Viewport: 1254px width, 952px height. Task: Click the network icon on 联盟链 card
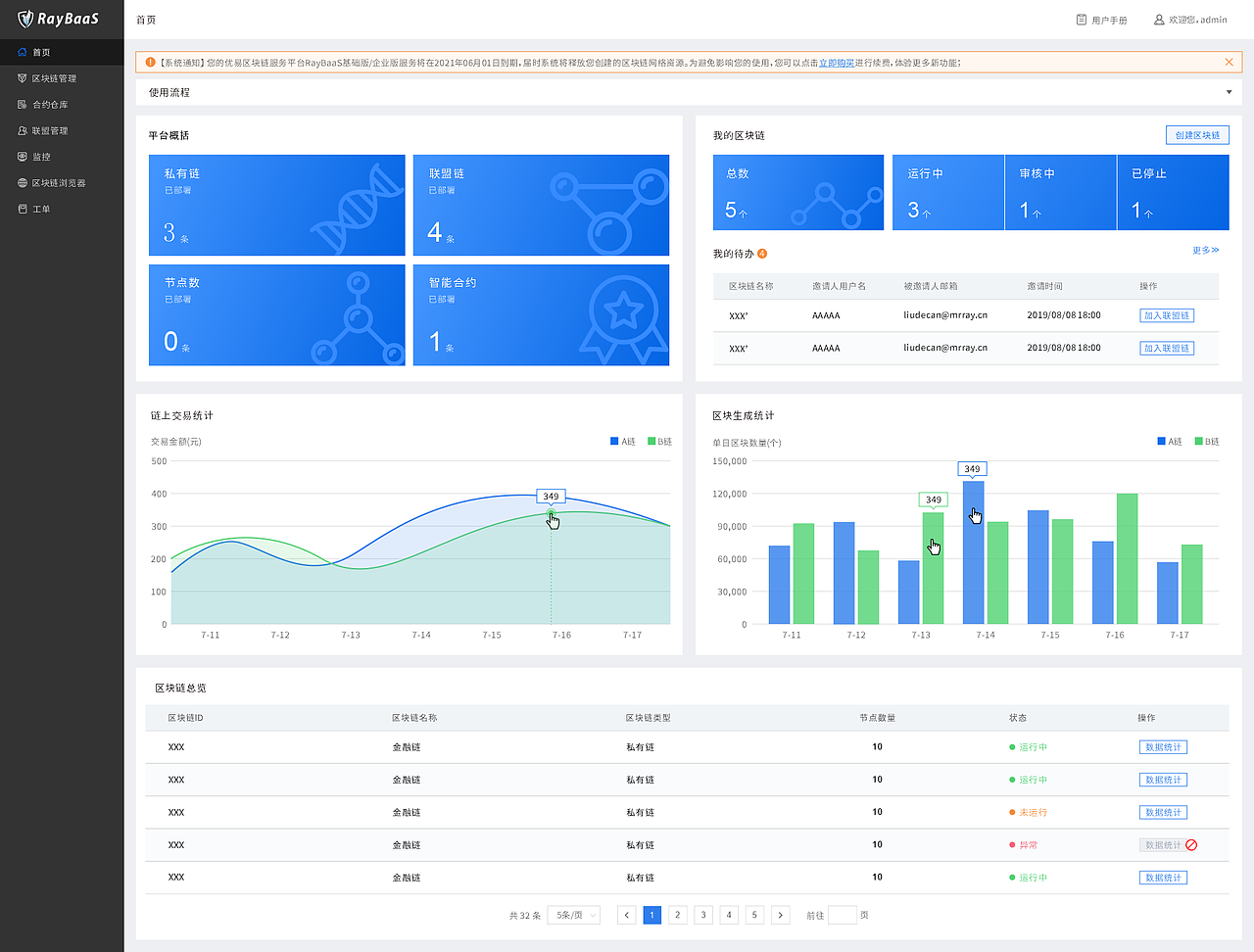coord(609,211)
